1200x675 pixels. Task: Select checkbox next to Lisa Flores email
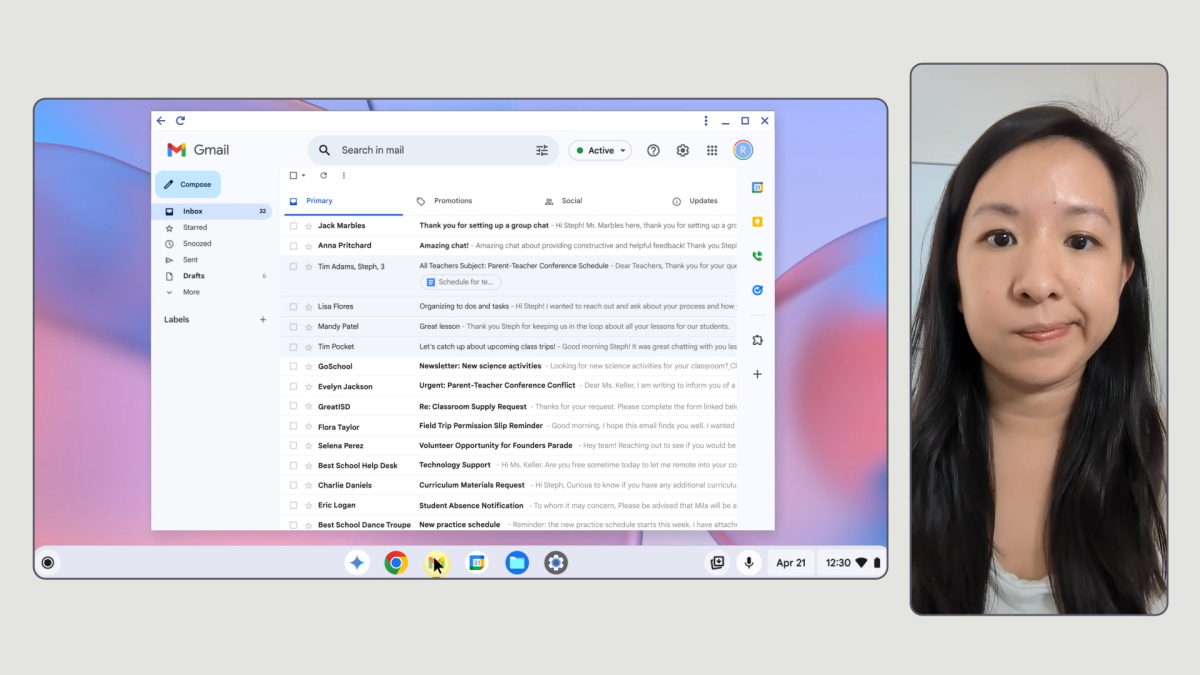[293, 307]
